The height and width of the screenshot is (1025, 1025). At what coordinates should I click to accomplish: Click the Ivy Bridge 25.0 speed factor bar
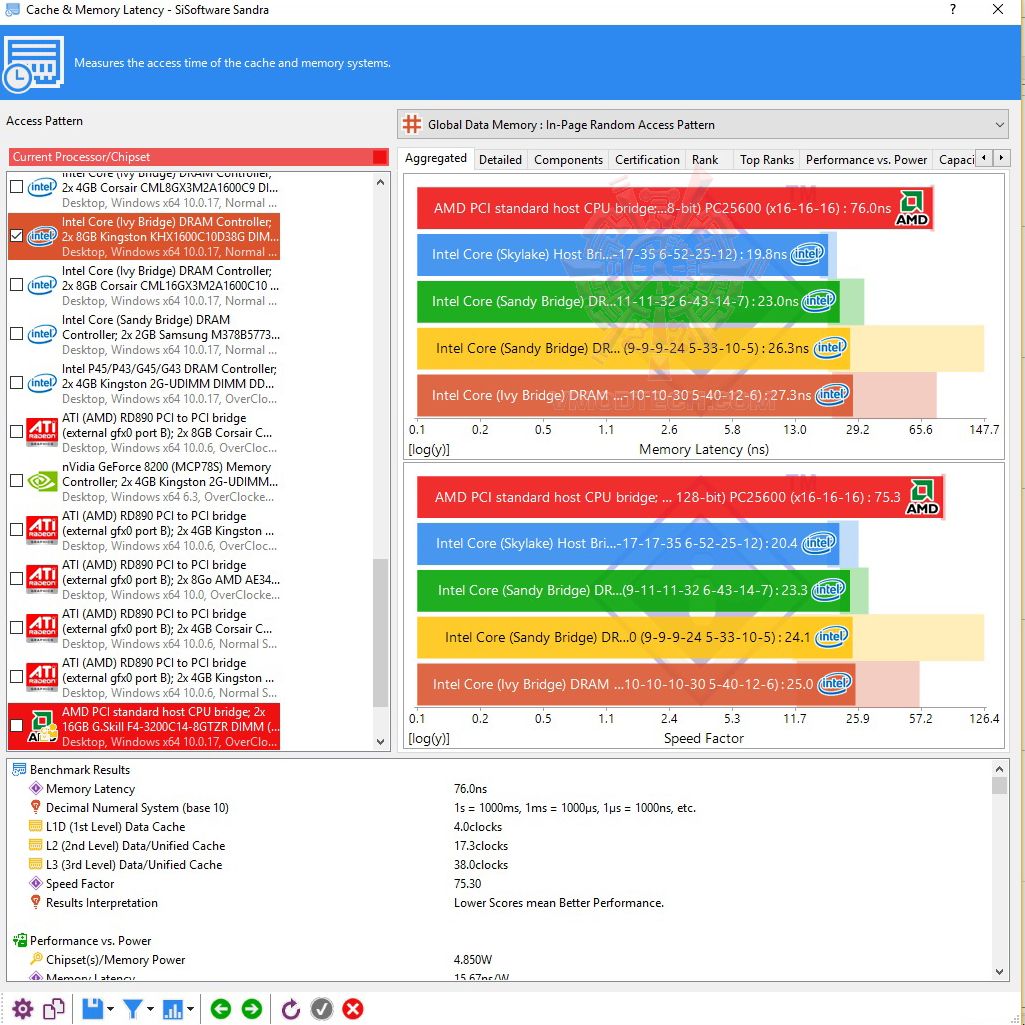point(636,684)
